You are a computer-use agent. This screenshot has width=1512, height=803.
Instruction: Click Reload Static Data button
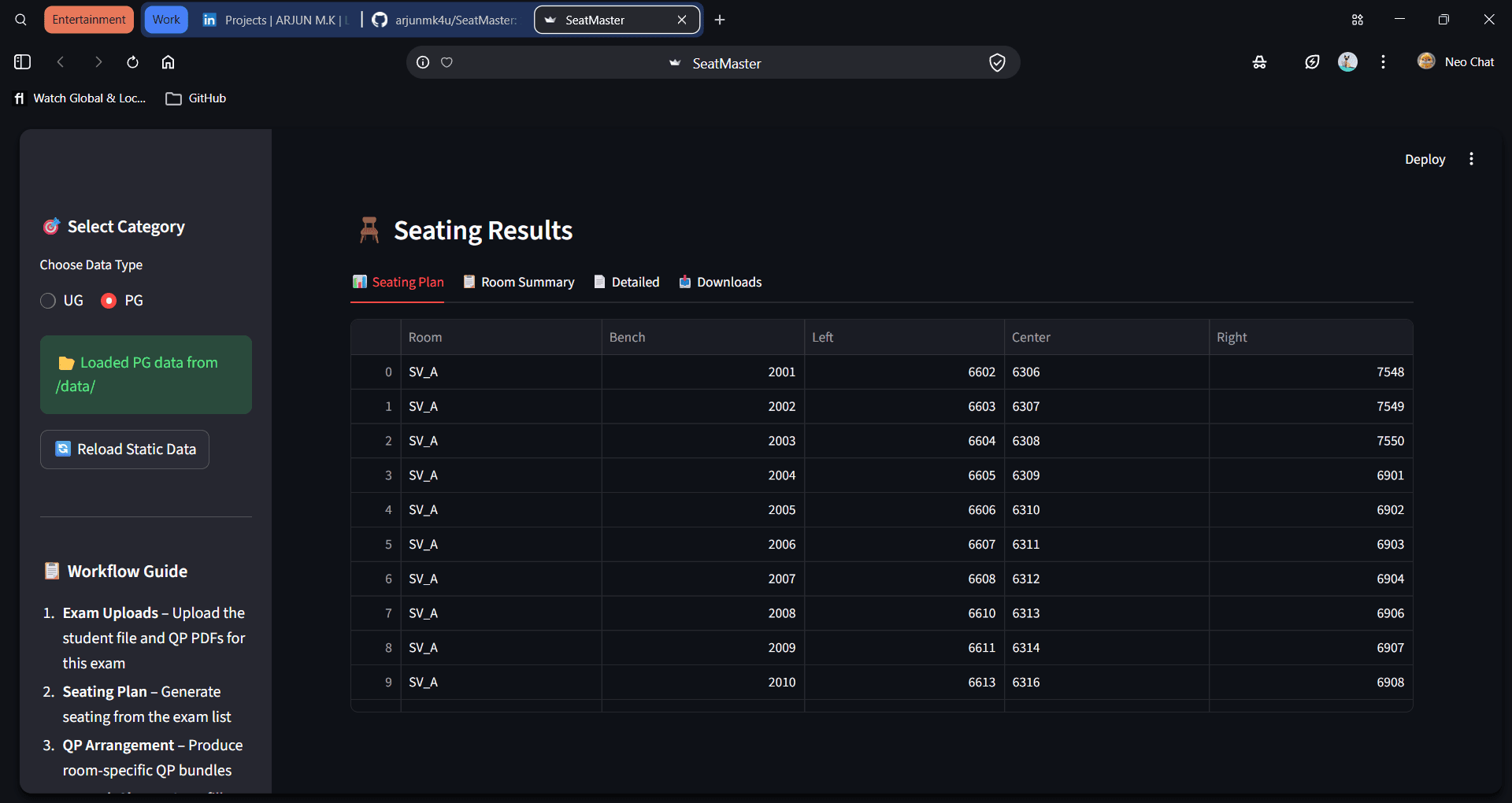pos(124,450)
